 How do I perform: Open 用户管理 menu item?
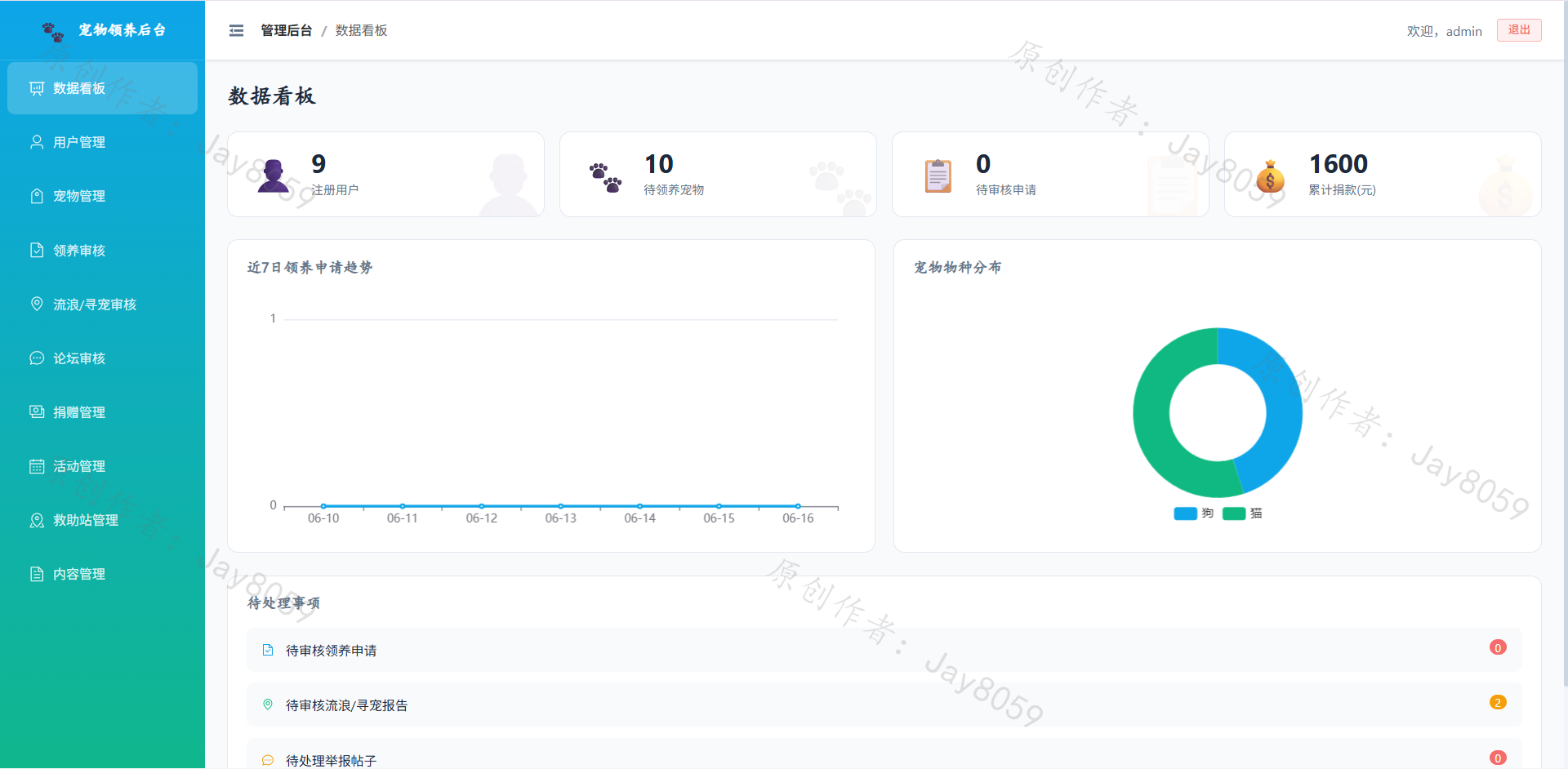(x=102, y=142)
